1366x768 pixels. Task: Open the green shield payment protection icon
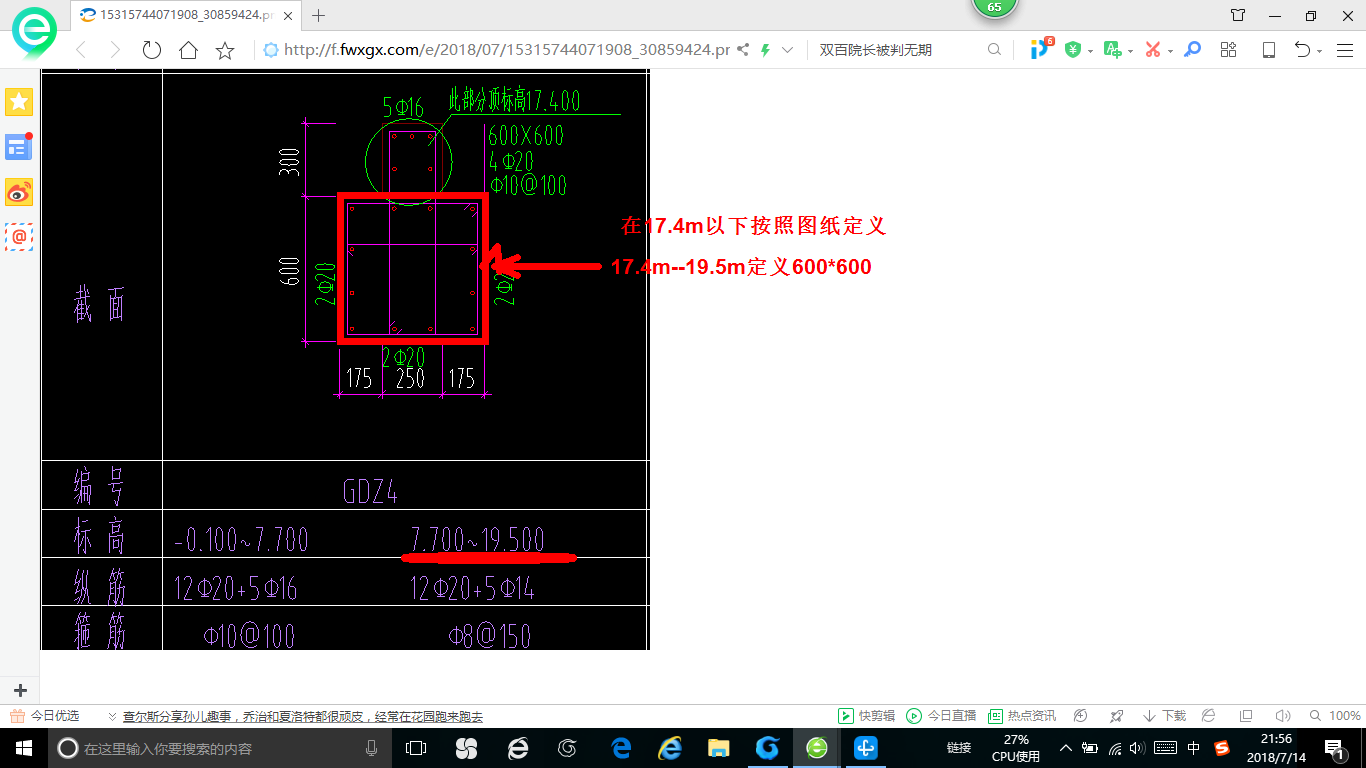tap(1073, 50)
